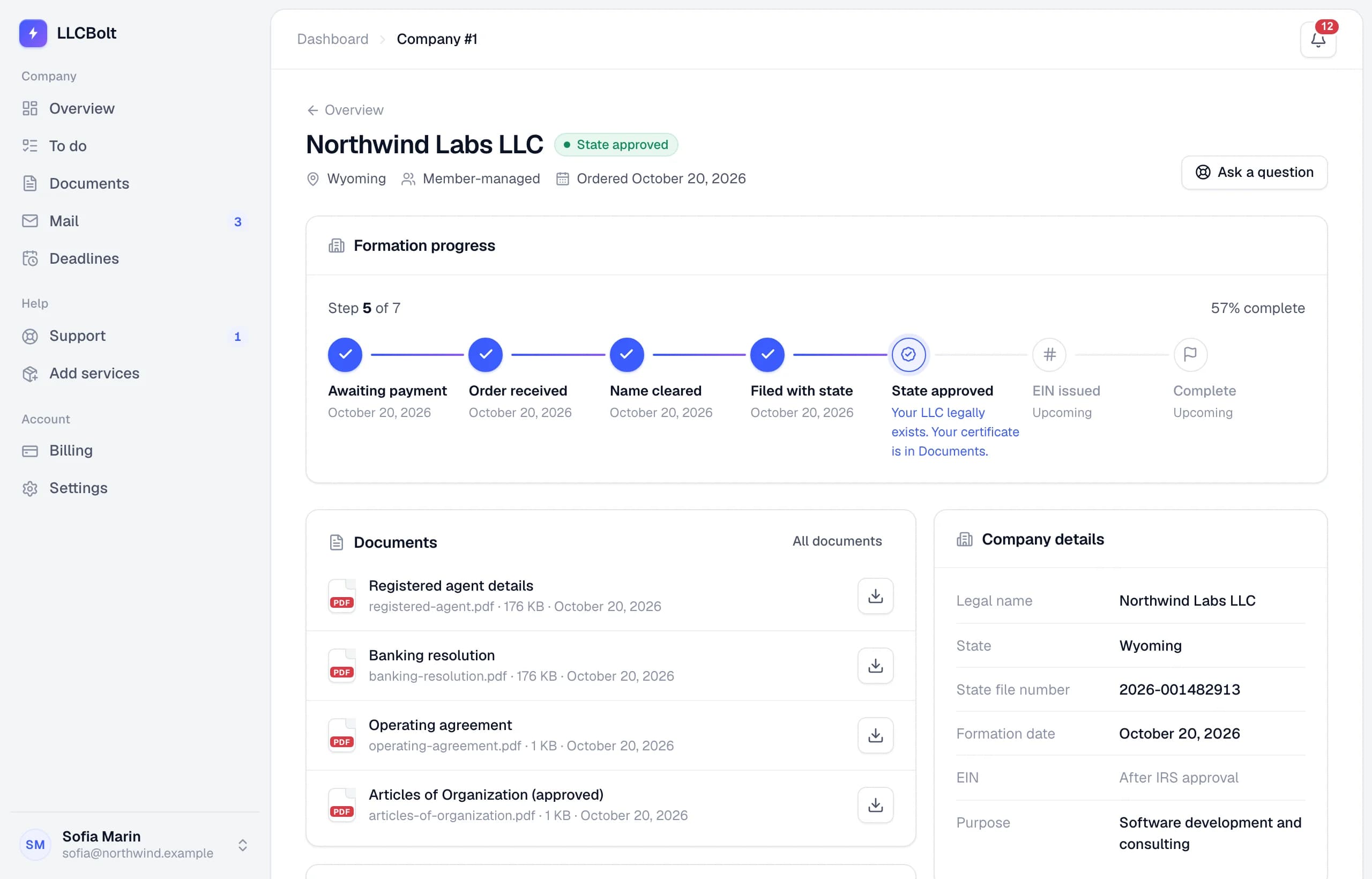
Task: Select the Complete flag step marker
Action: pyautogui.click(x=1190, y=354)
